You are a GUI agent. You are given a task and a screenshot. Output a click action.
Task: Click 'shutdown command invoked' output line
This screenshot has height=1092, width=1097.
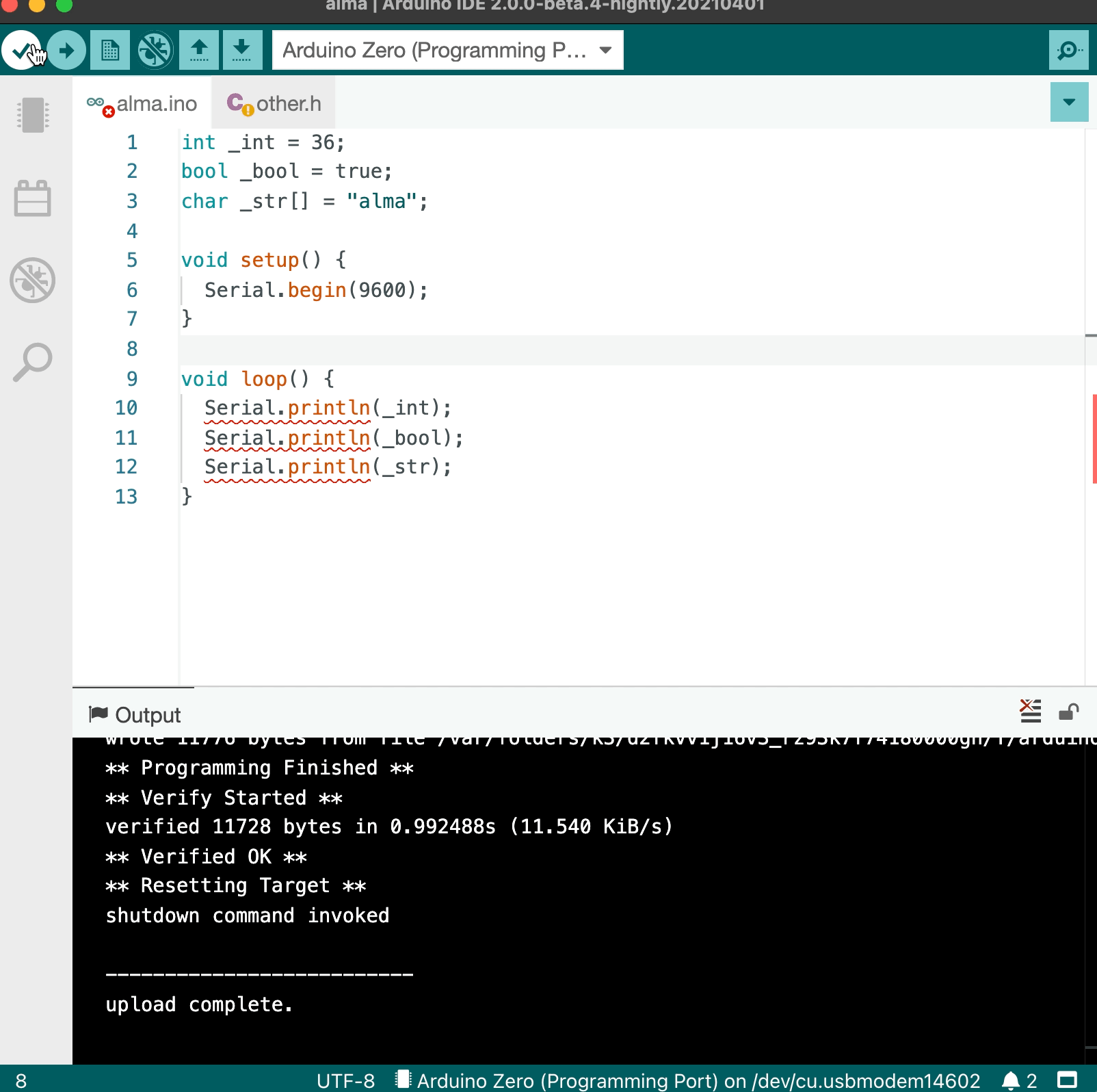coord(248,915)
